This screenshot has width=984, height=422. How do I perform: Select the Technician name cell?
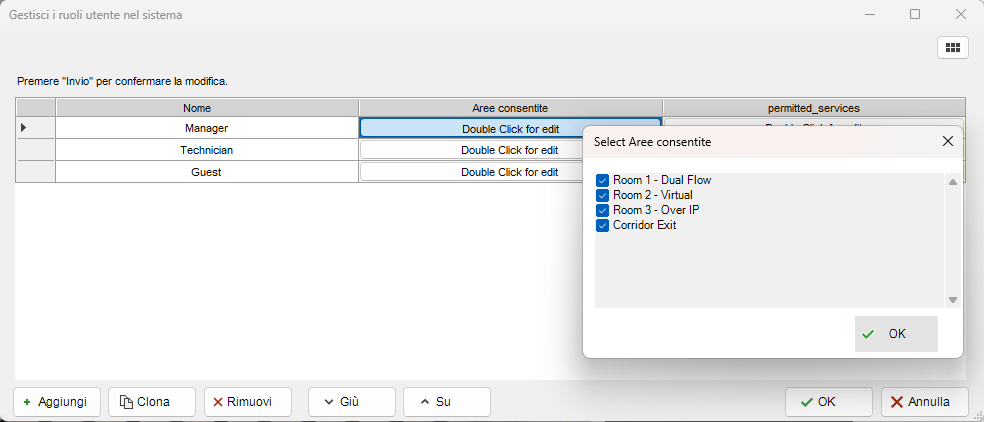coord(206,150)
